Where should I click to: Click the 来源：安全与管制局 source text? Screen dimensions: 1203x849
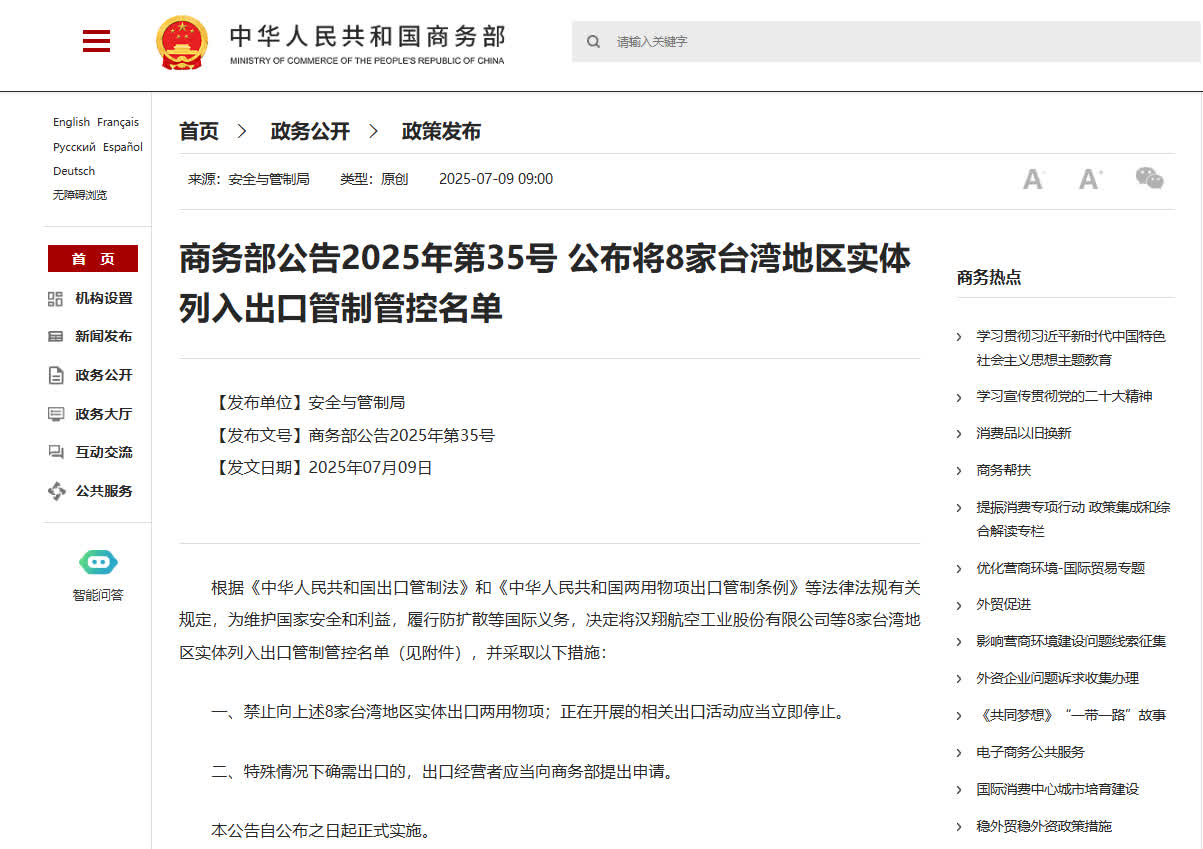click(249, 179)
